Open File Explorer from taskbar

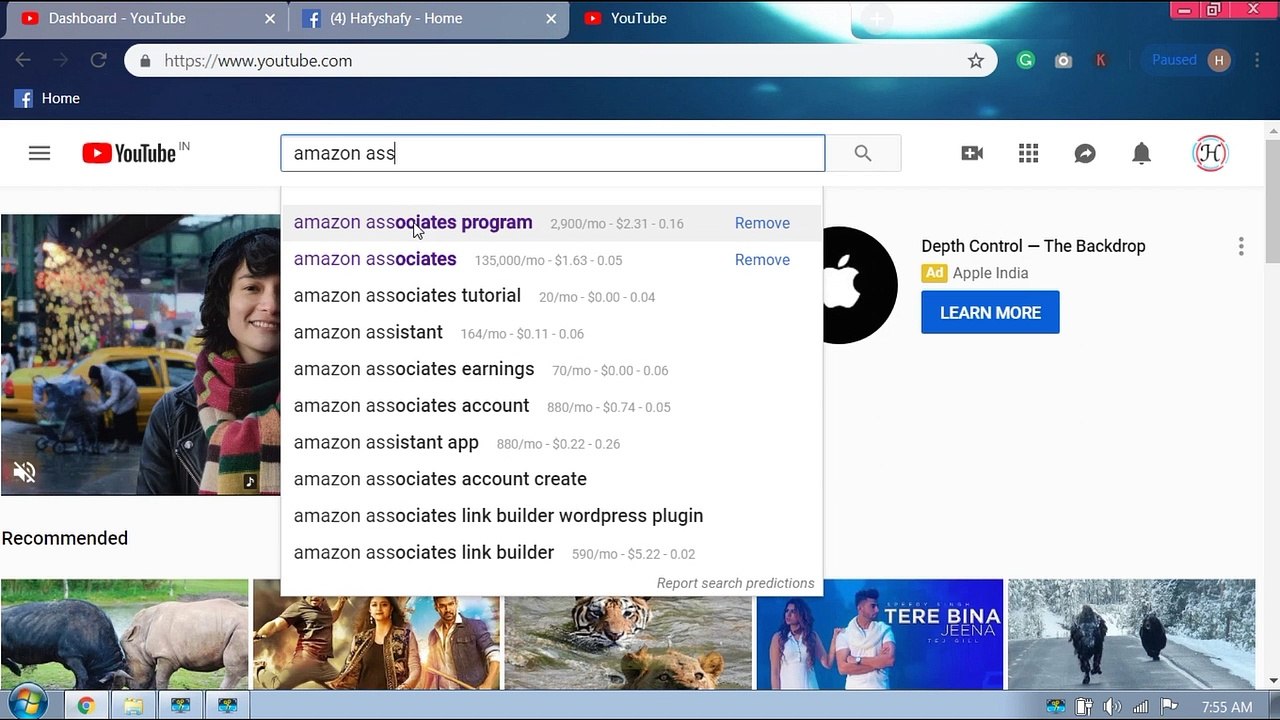[133, 706]
